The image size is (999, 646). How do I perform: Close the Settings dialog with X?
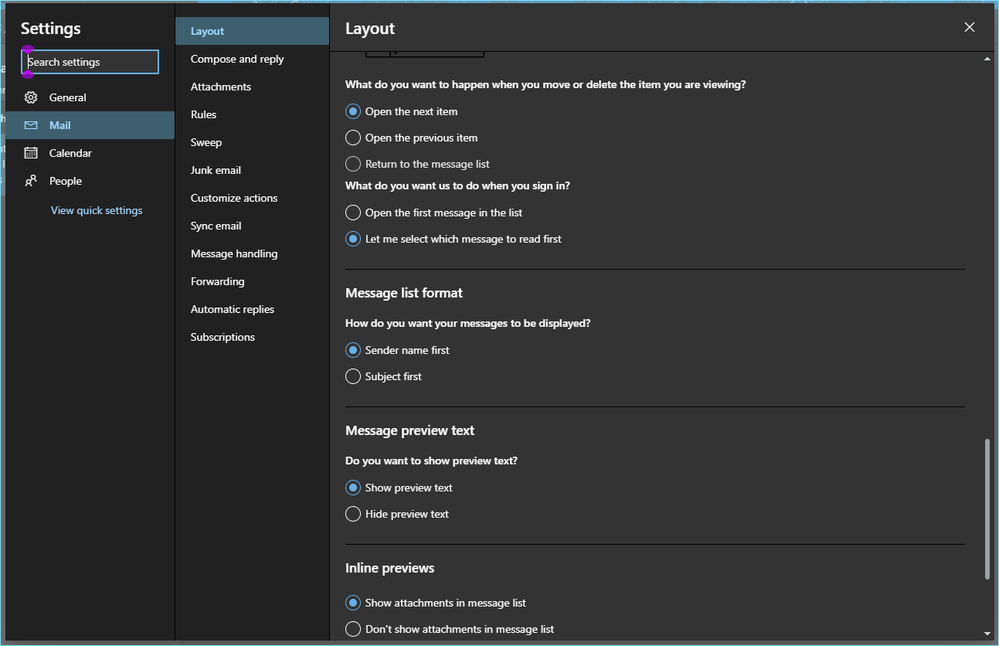[969, 28]
